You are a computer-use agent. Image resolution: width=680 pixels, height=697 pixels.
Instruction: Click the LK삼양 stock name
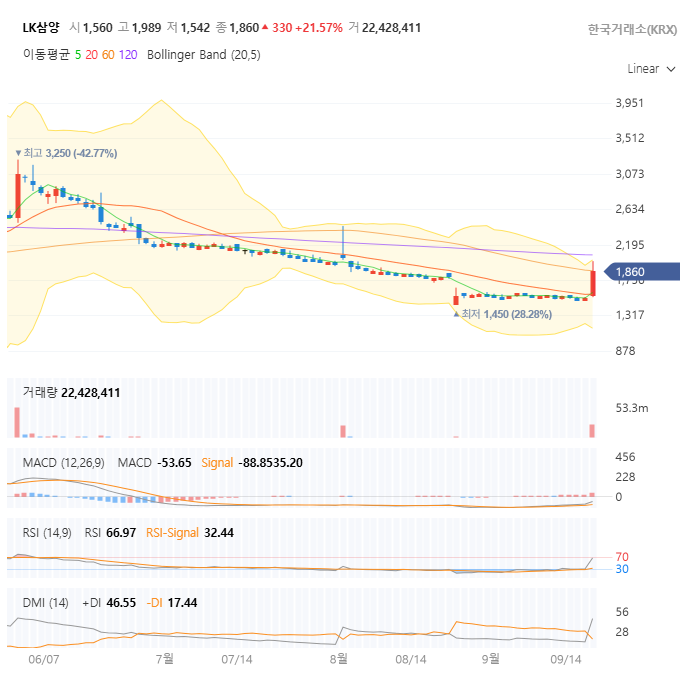[41, 28]
